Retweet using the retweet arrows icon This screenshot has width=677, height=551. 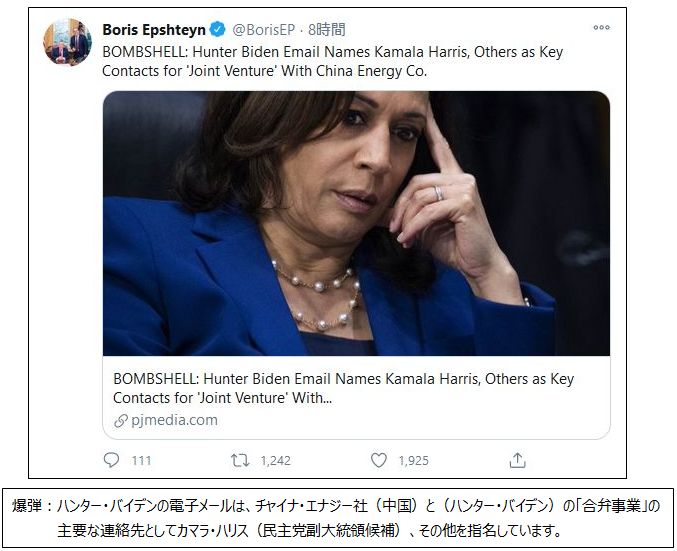click(239, 460)
